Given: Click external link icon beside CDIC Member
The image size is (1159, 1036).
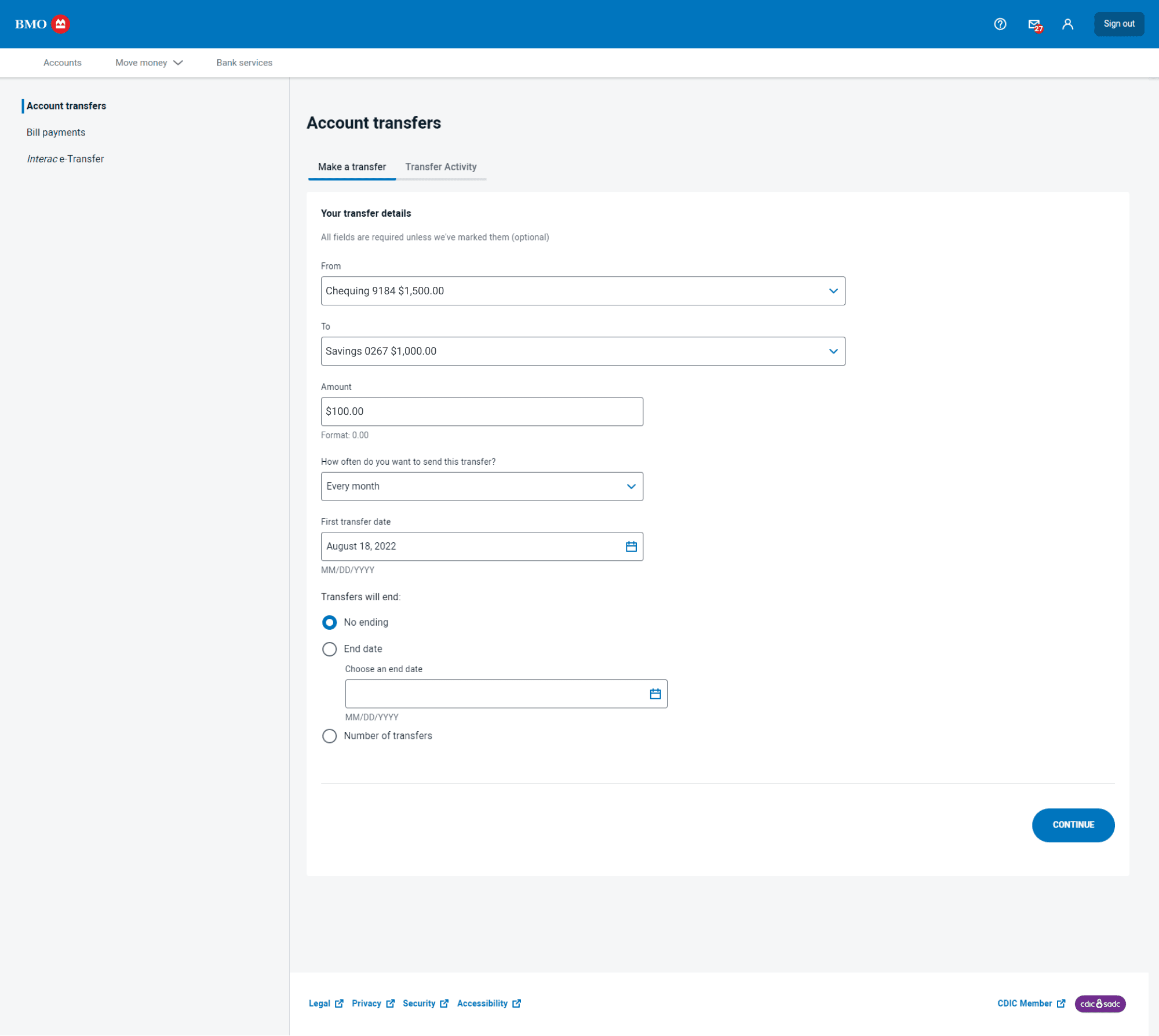Looking at the screenshot, I should 1060,1004.
